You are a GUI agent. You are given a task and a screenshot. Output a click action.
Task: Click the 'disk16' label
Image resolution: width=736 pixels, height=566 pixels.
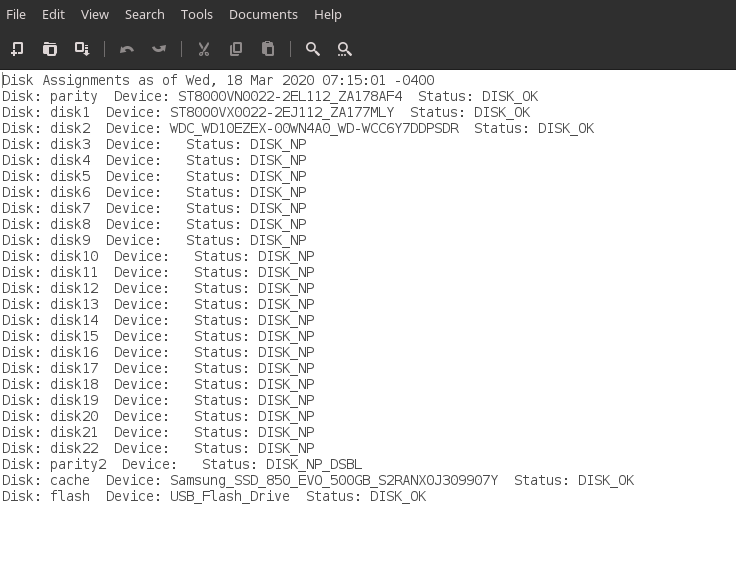click(74, 352)
